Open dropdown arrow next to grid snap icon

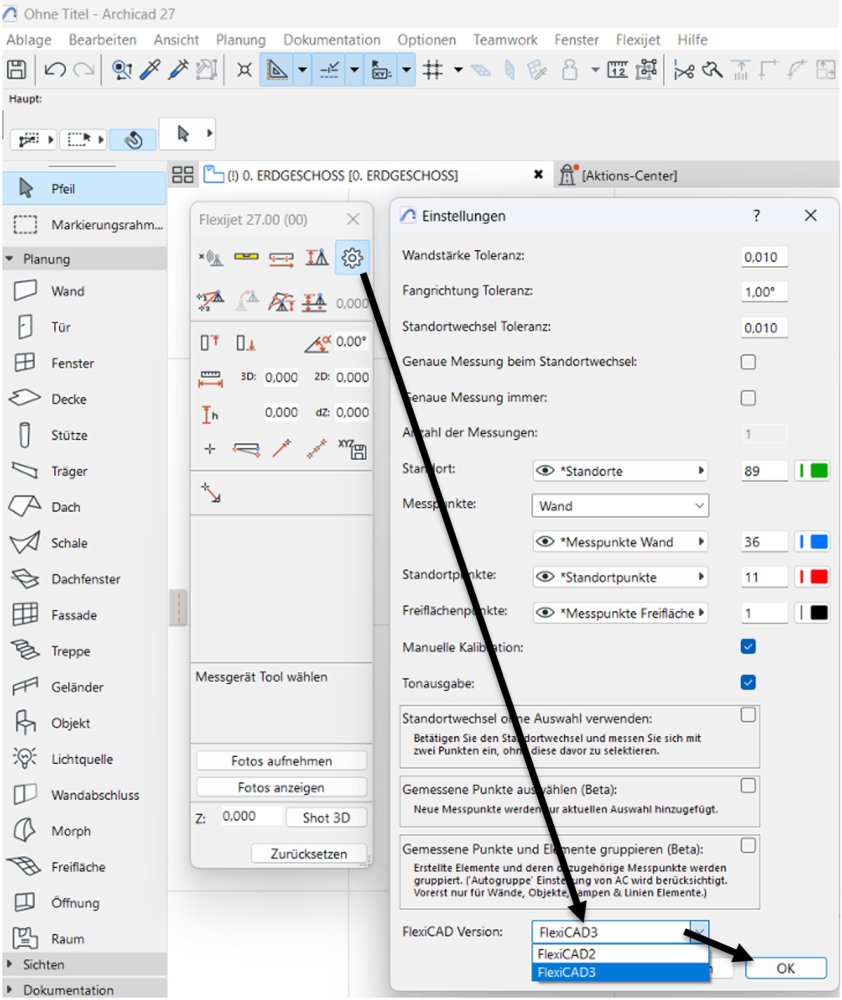click(x=458, y=69)
